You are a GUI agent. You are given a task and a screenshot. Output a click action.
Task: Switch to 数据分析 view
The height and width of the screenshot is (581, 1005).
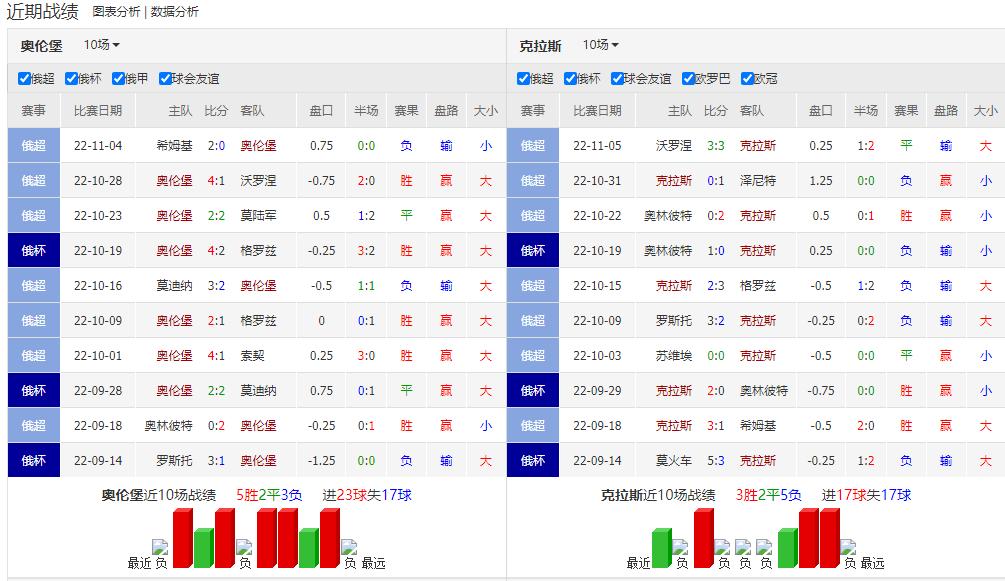click(x=175, y=12)
